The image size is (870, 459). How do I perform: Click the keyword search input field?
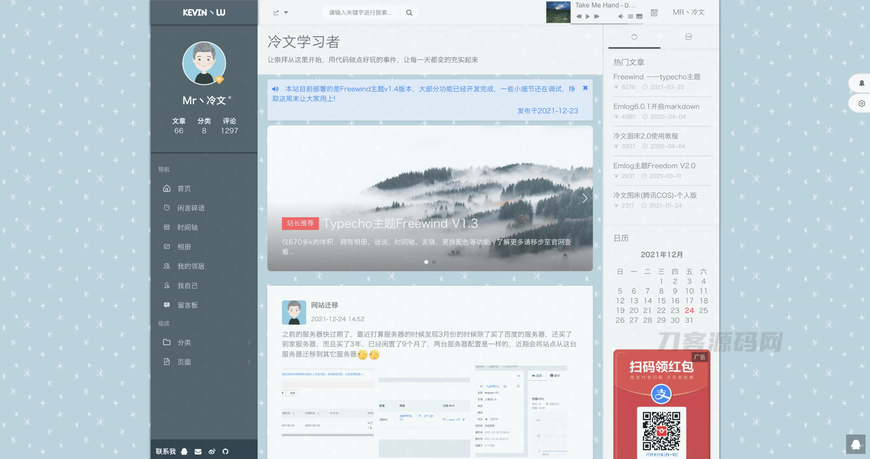363,13
